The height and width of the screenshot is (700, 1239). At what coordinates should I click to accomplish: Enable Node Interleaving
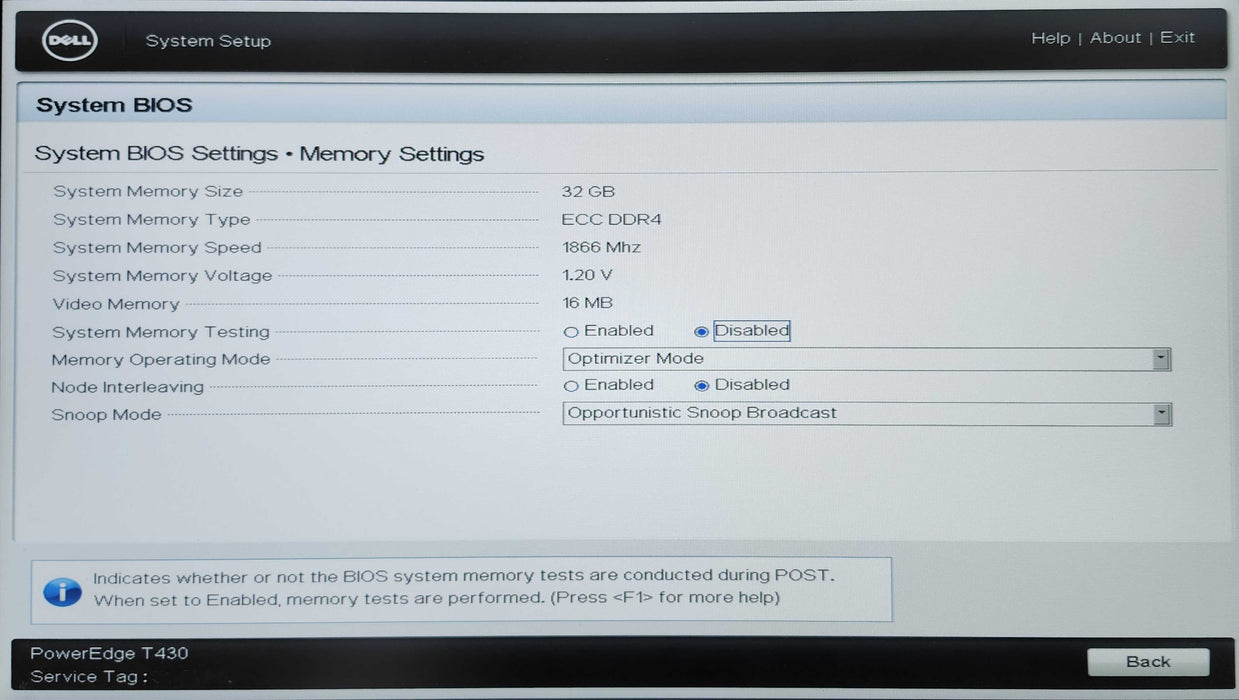point(571,385)
